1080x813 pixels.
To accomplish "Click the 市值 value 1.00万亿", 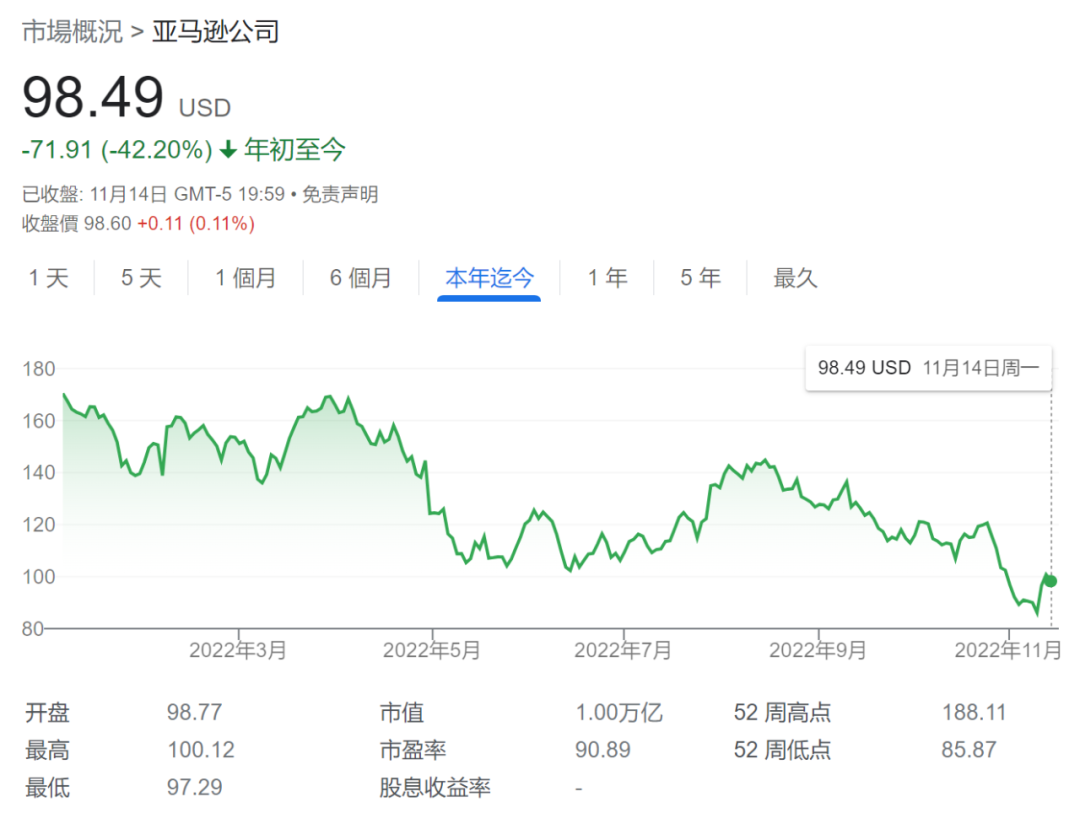I will click(x=619, y=712).
